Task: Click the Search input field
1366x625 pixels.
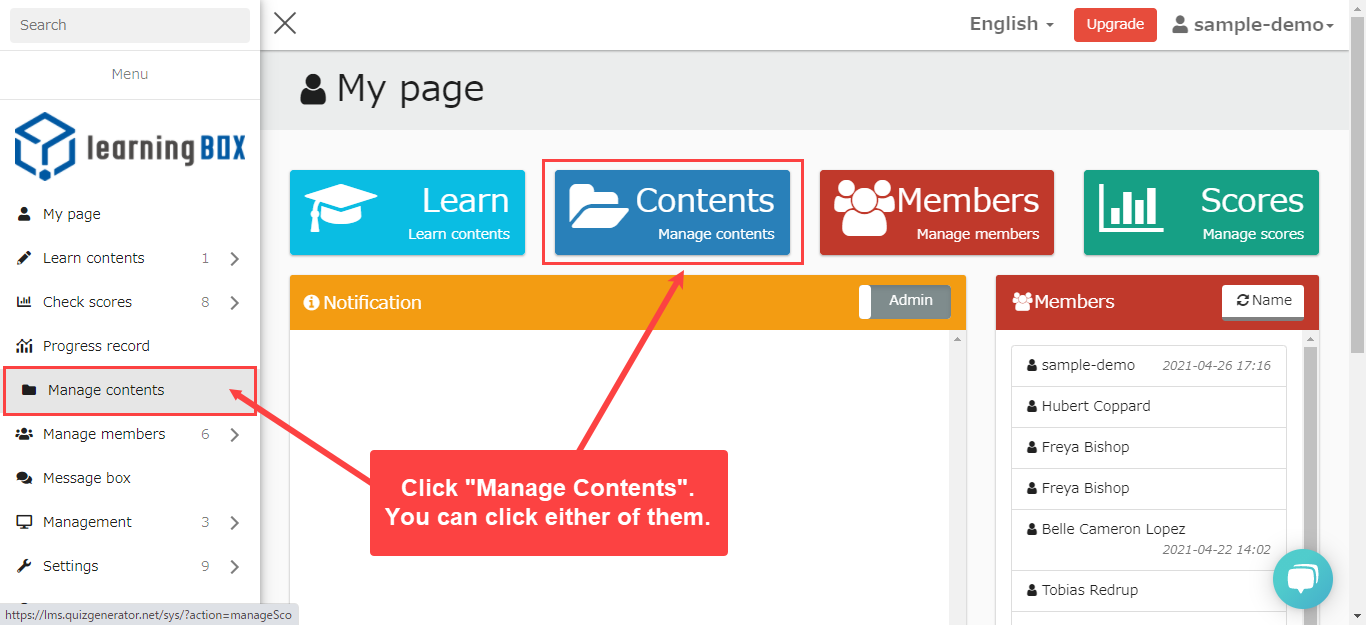Action: (x=130, y=25)
